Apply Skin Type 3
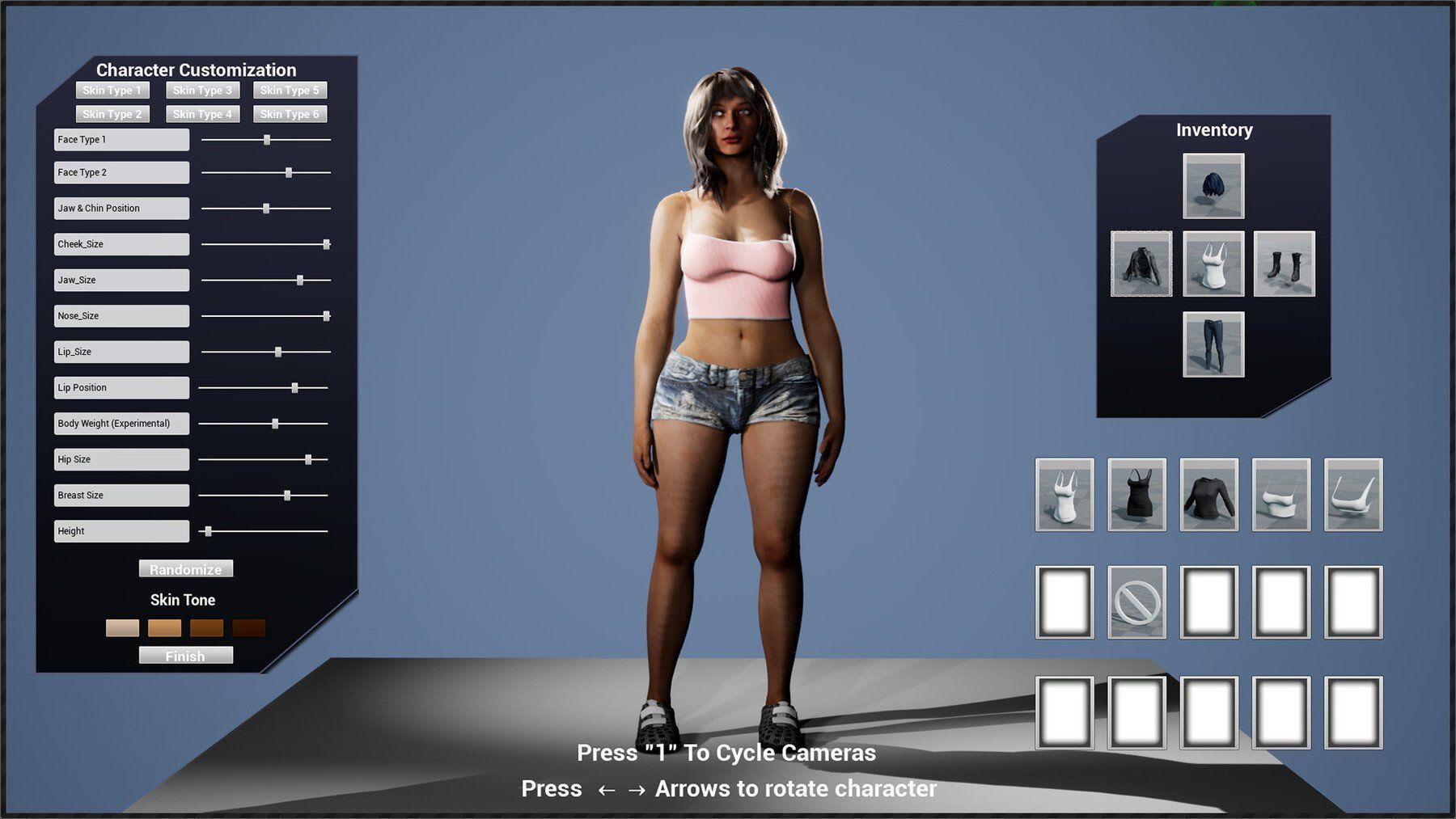The width and height of the screenshot is (1456, 819). (202, 91)
